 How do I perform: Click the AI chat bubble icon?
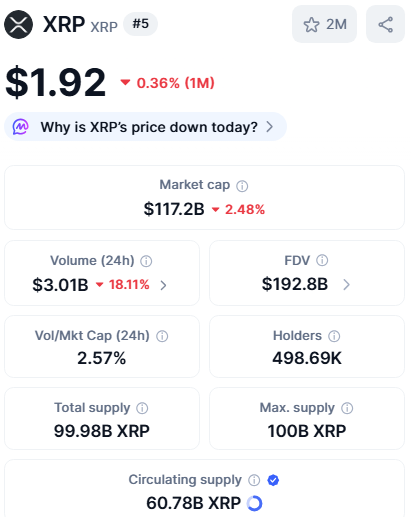tap(21, 127)
